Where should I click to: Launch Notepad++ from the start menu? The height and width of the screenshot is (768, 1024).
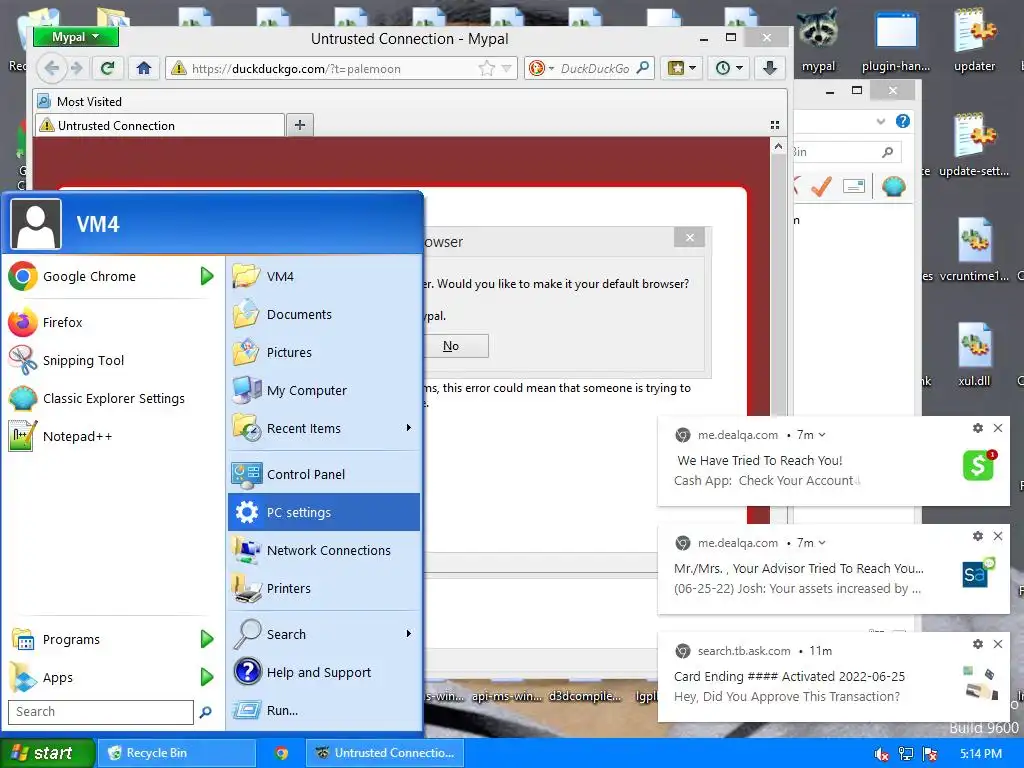(x=108, y=436)
